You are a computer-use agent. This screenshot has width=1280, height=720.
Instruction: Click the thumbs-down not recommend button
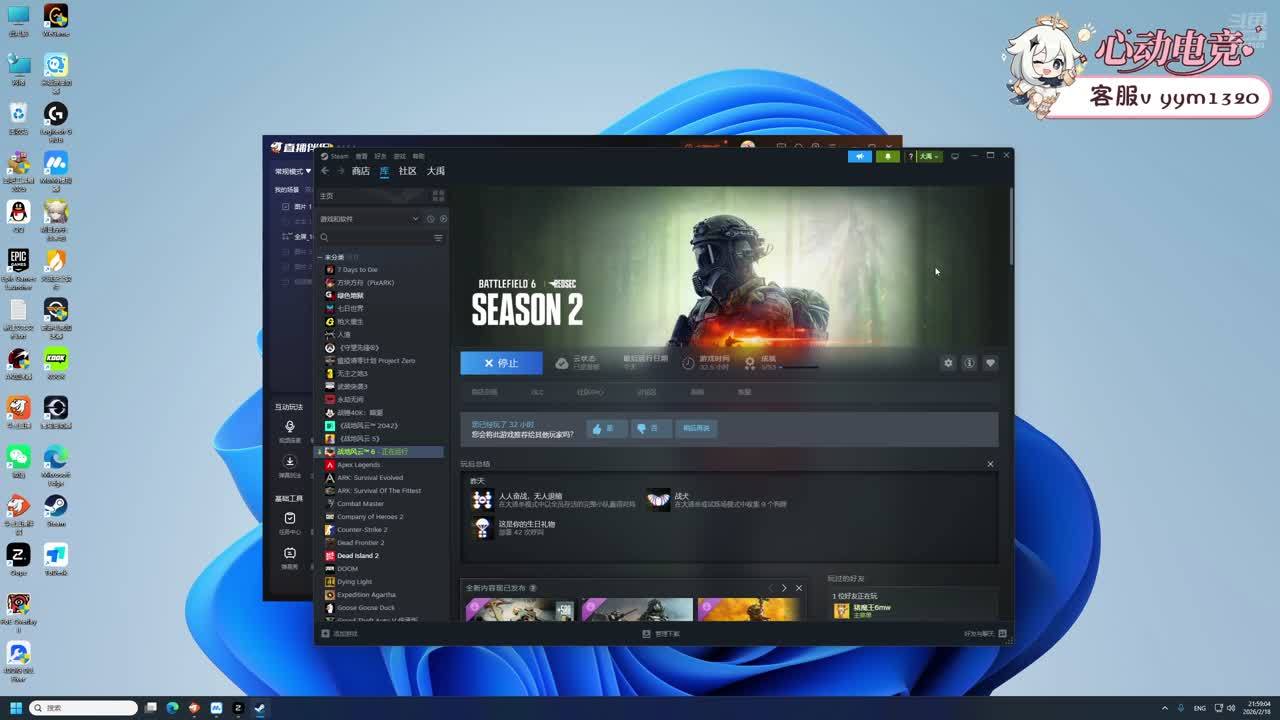pos(650,428)
